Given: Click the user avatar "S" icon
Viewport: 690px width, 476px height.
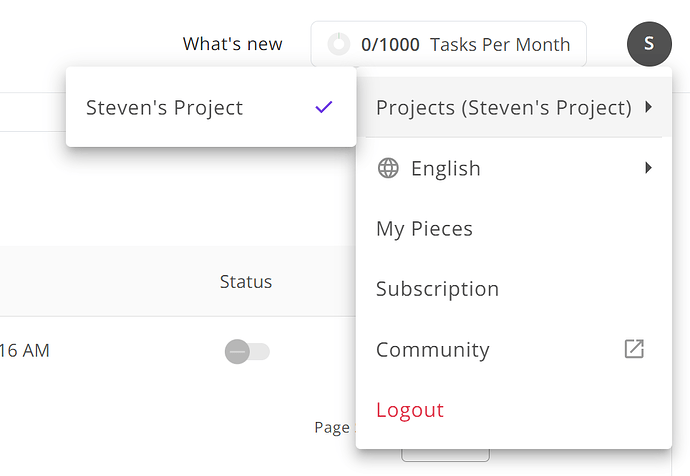Looking at the screenshot, I should pos(649,44).
